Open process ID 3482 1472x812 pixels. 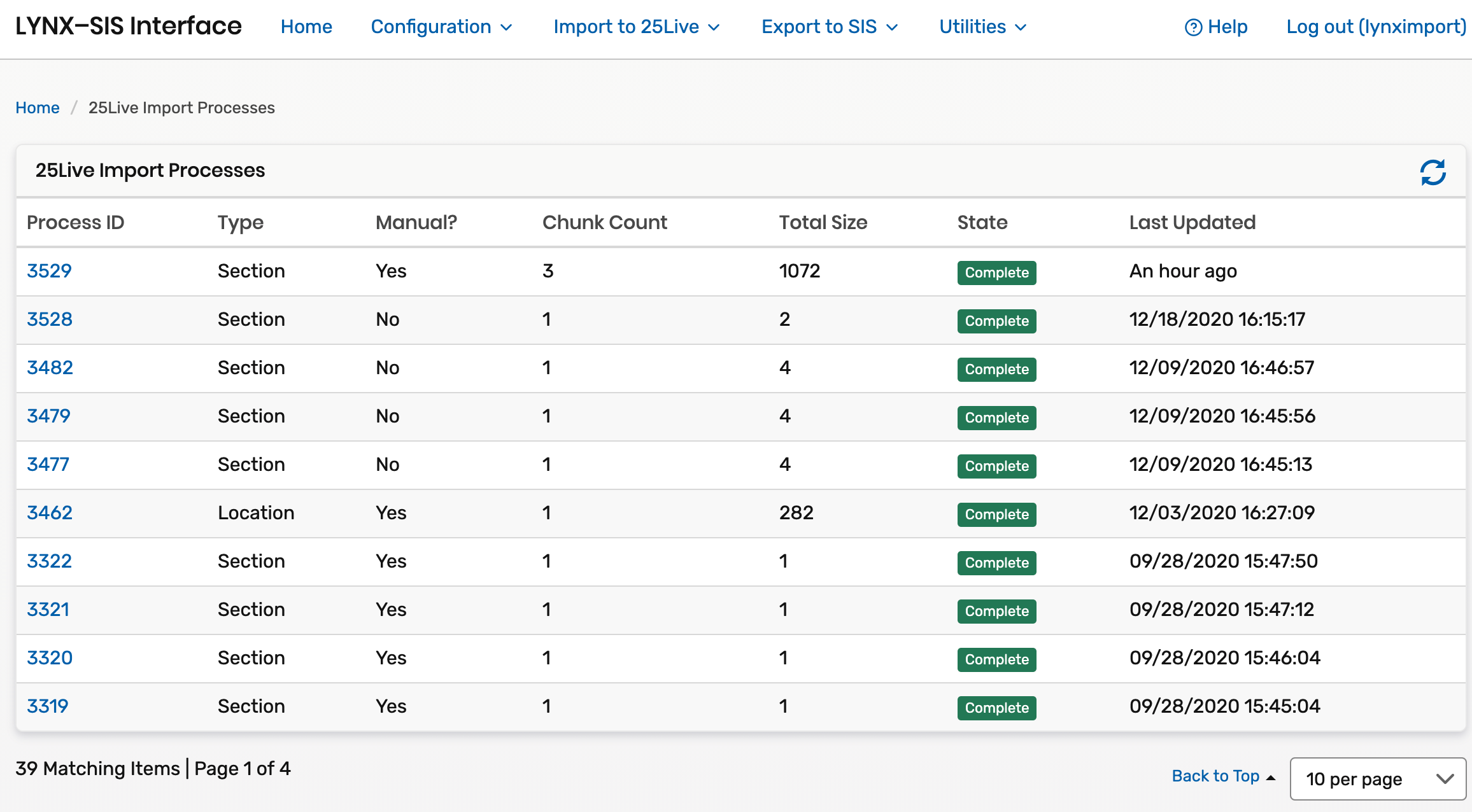click(50, 368)
